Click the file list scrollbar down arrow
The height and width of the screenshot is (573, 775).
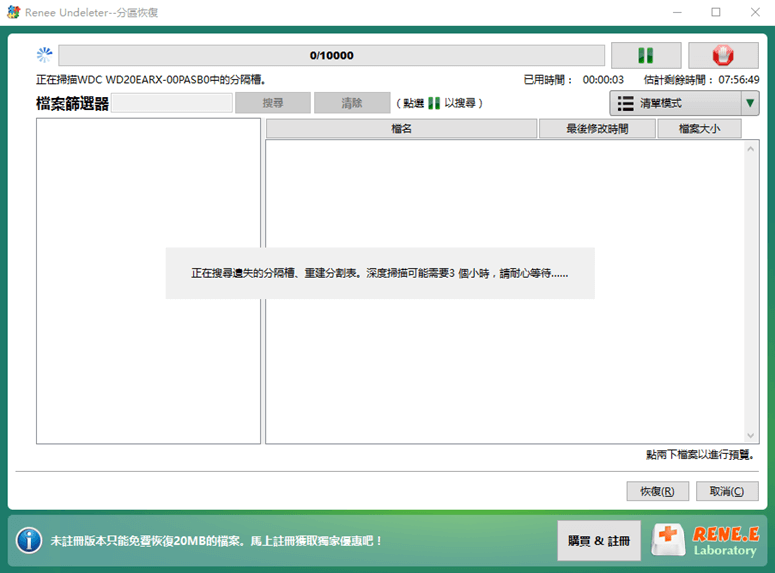[751, 436]
